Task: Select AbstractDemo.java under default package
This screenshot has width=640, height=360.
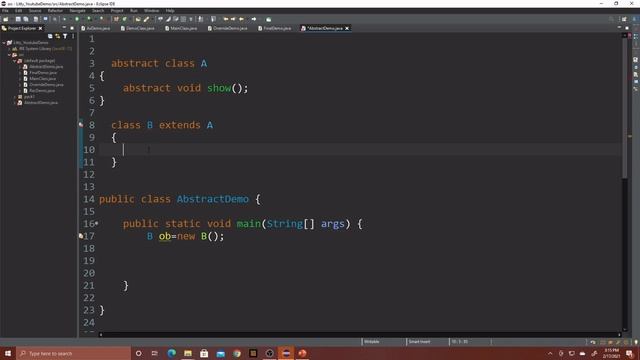Action: tap(46, 67)
